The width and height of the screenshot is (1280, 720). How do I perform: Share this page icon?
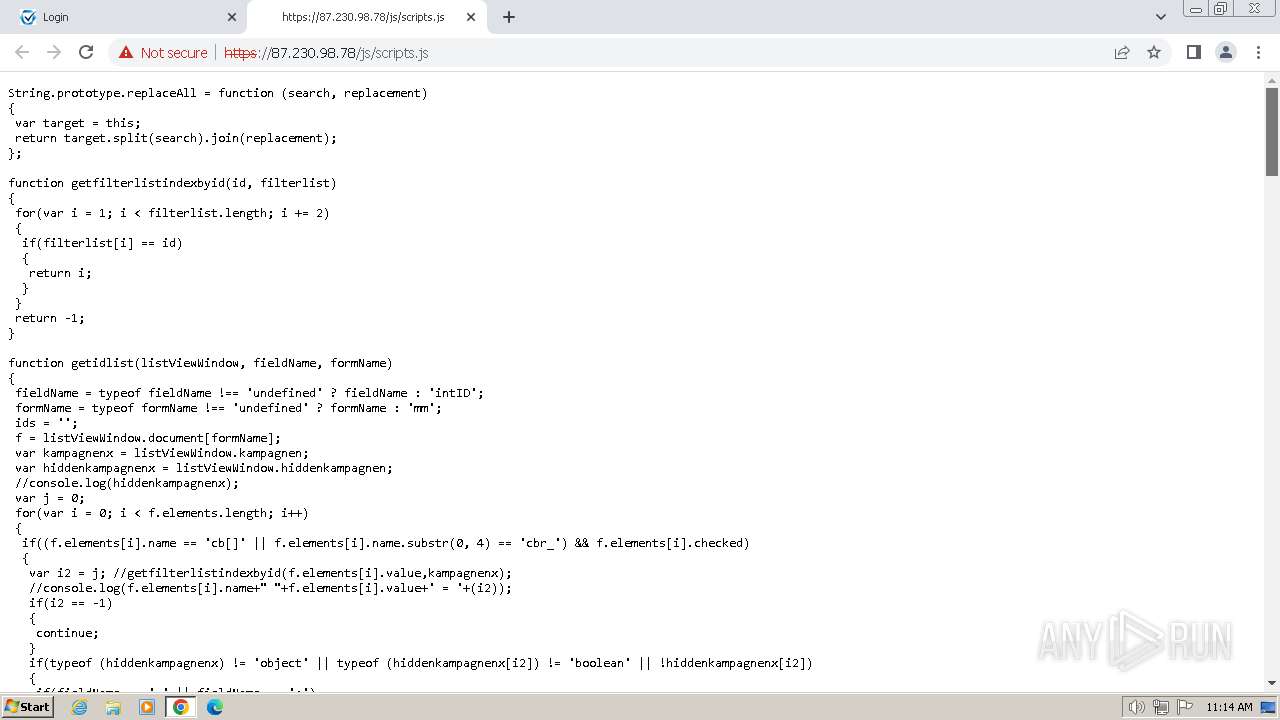pos(1122,52)
